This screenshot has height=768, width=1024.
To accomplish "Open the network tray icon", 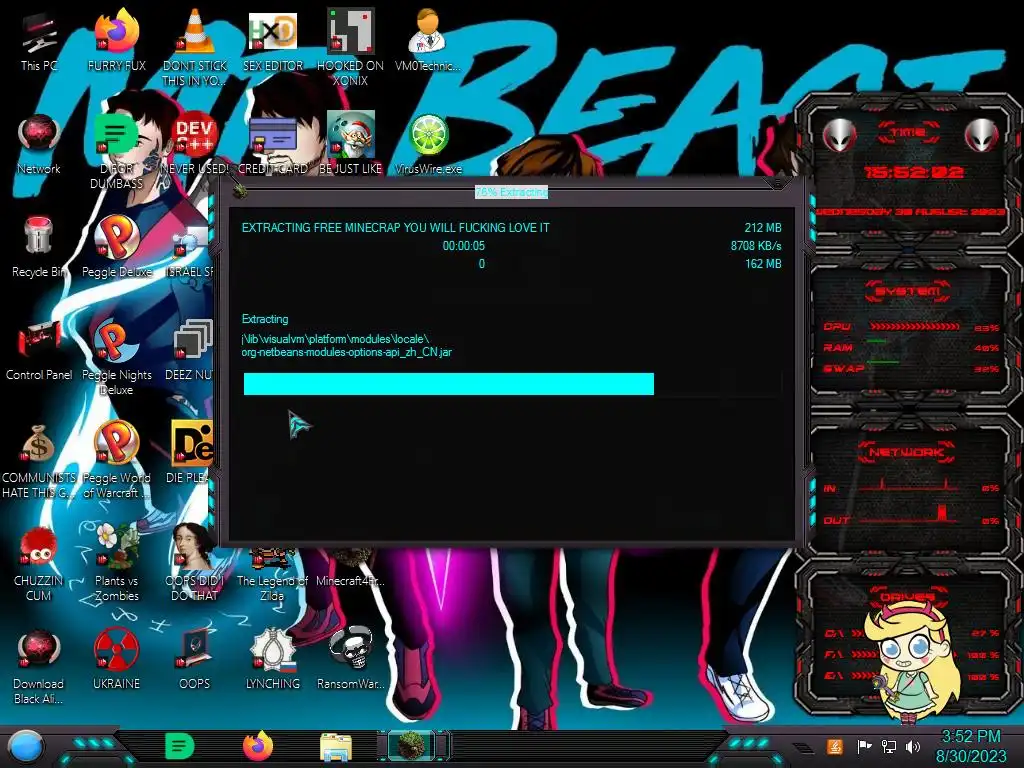I will pos(889,746).
